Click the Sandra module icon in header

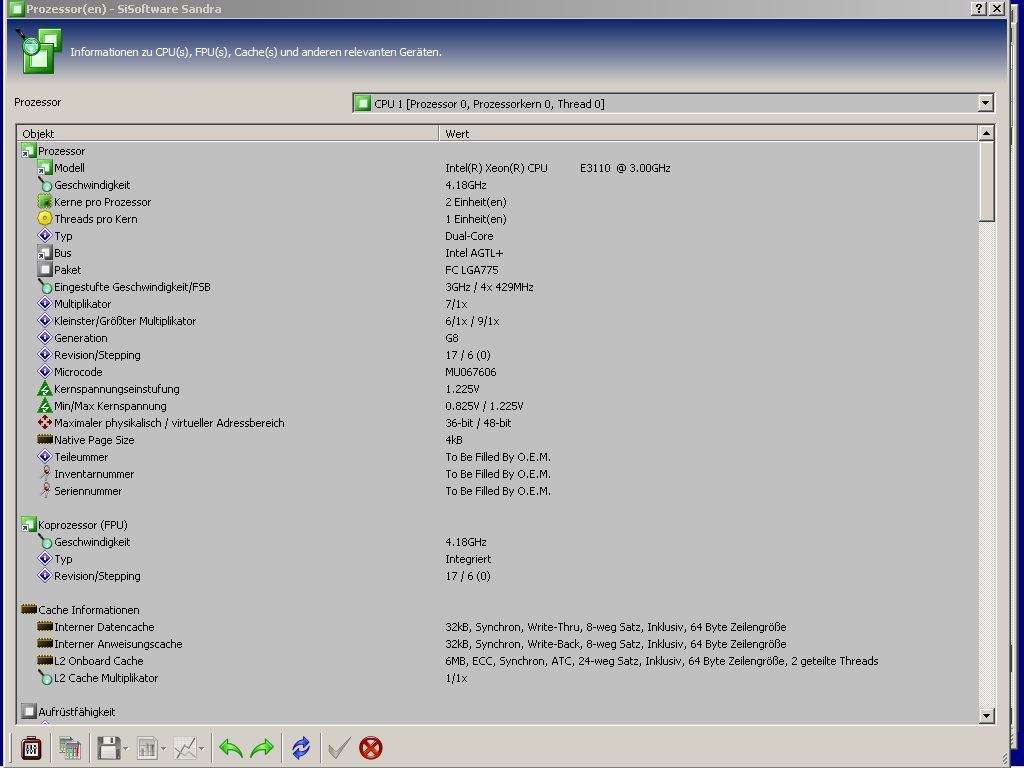(39, 51)
